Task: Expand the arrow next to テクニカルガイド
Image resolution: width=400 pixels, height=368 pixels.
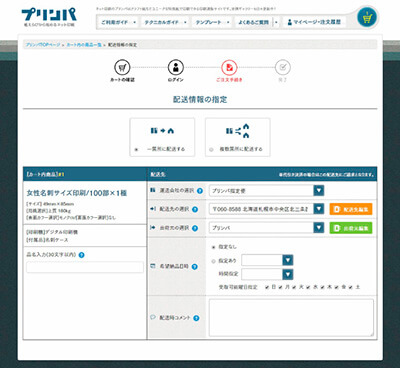Action: click(185, 22)
